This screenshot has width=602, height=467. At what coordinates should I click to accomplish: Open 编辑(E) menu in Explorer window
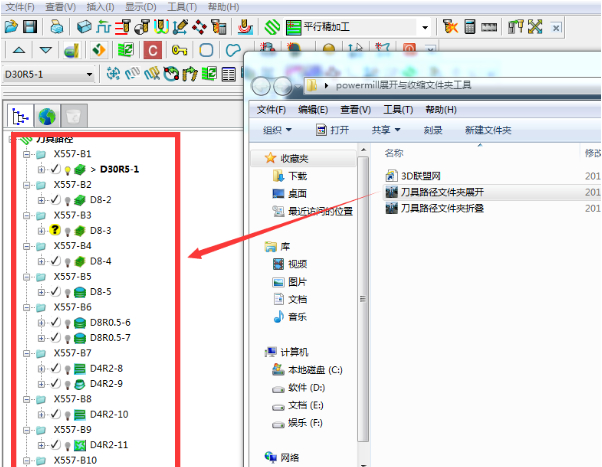(x=313, y=110)
